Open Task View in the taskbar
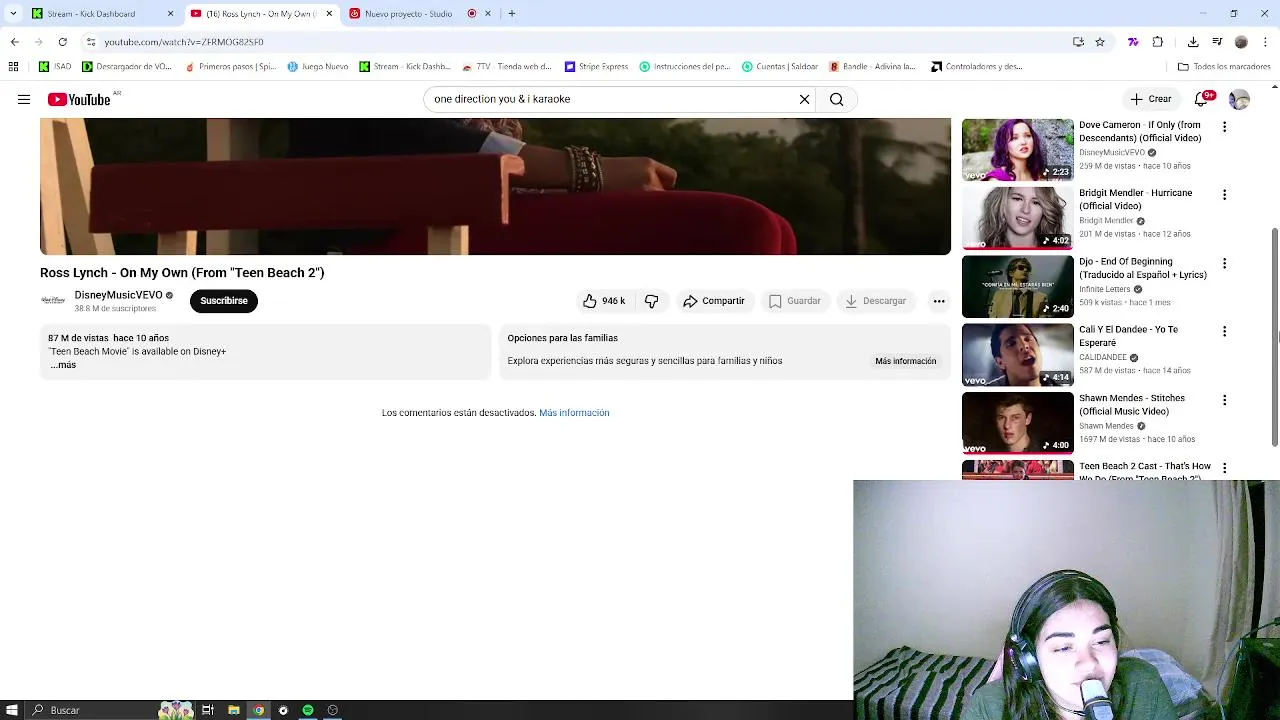Viewport: 1280px width, 720px height. 208,710
